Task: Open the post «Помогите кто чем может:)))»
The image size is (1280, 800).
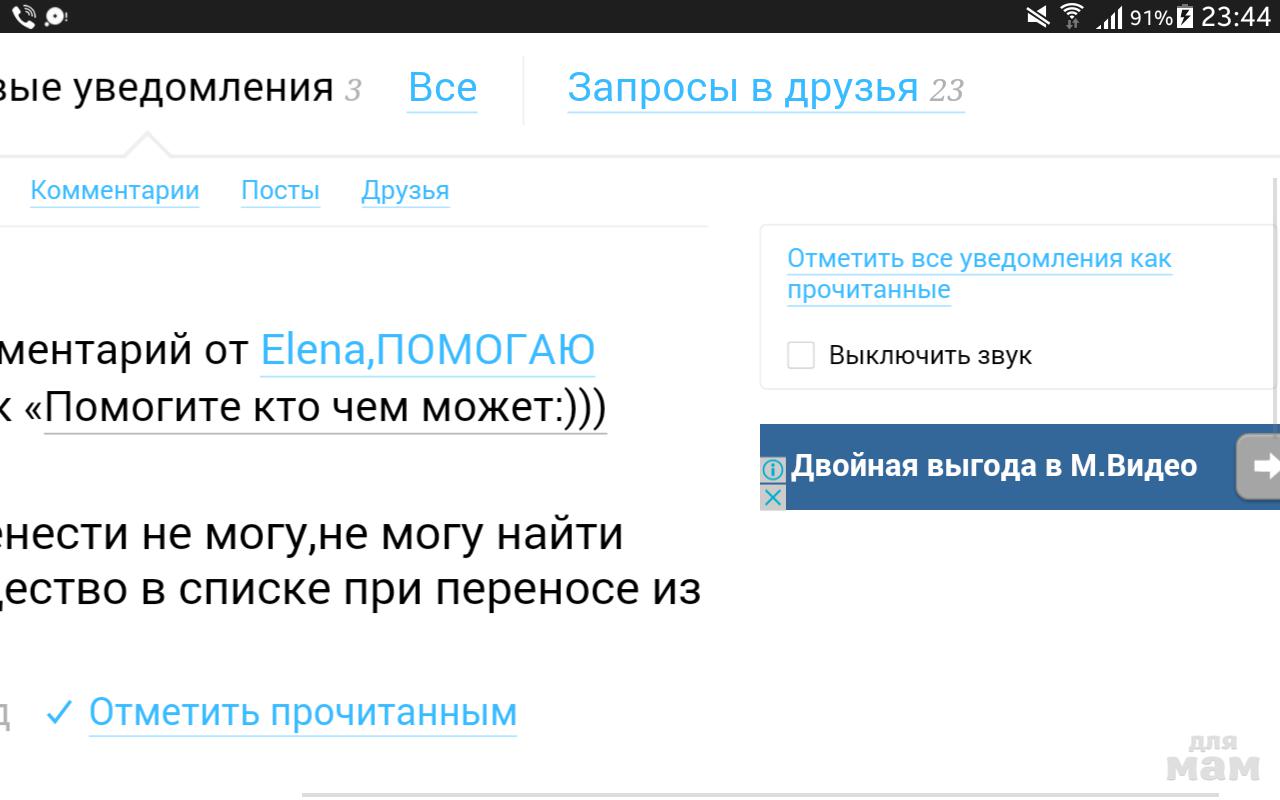Action: pyautogui.click(x=325, y=408)
